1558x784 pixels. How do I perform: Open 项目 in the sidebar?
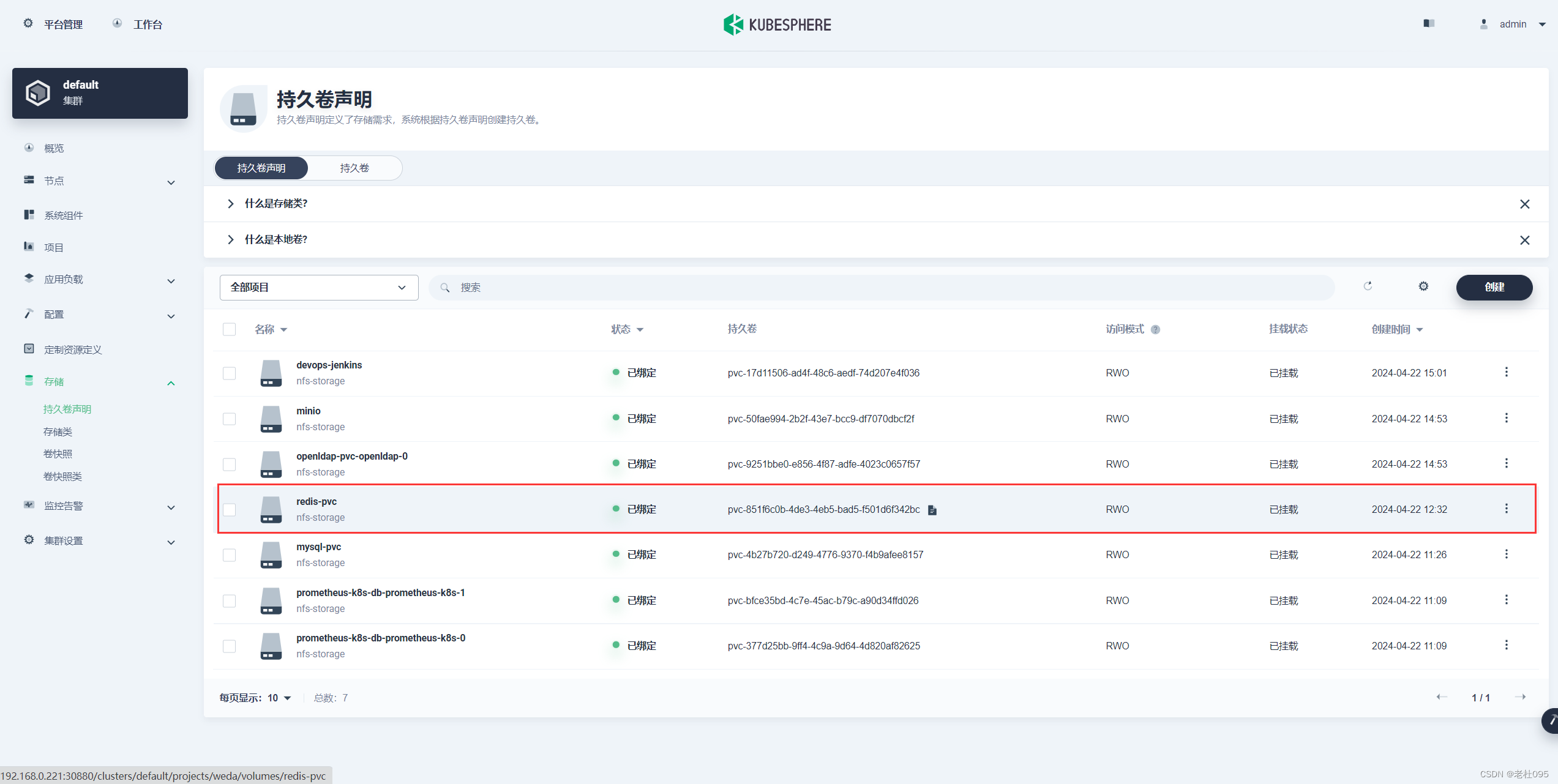[54, 247]
